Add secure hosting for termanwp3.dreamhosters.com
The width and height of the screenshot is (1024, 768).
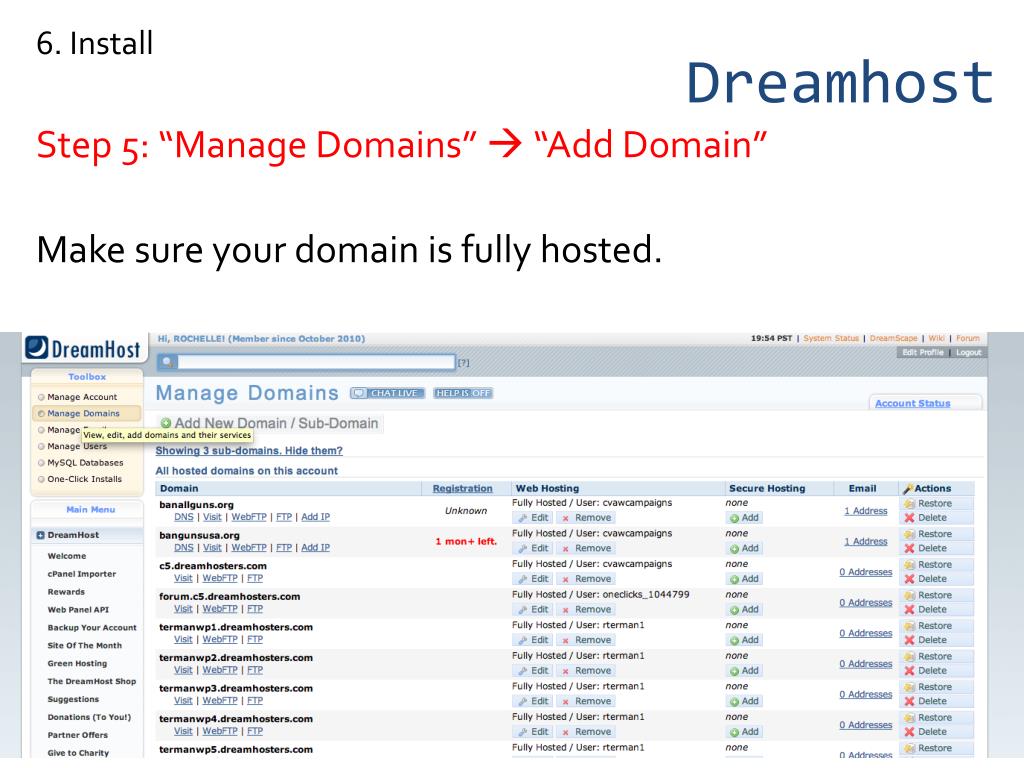744,701
